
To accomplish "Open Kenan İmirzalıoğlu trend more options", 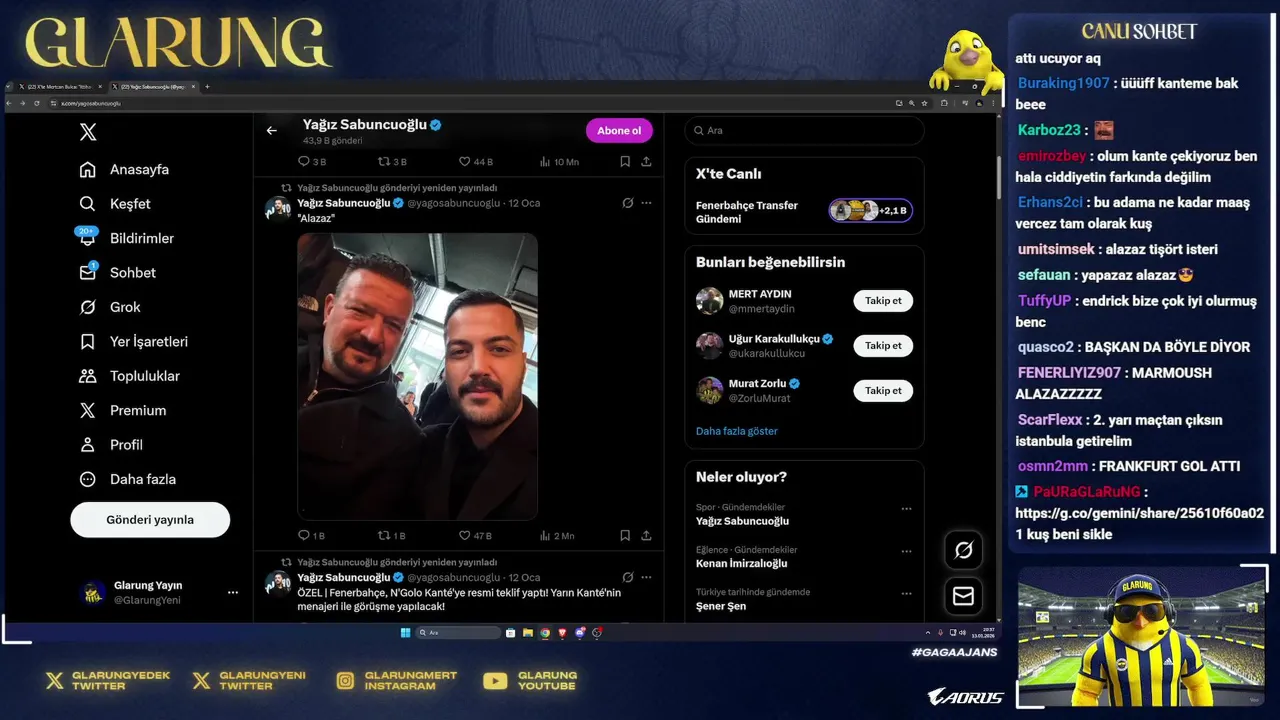I will pos(906,551).
